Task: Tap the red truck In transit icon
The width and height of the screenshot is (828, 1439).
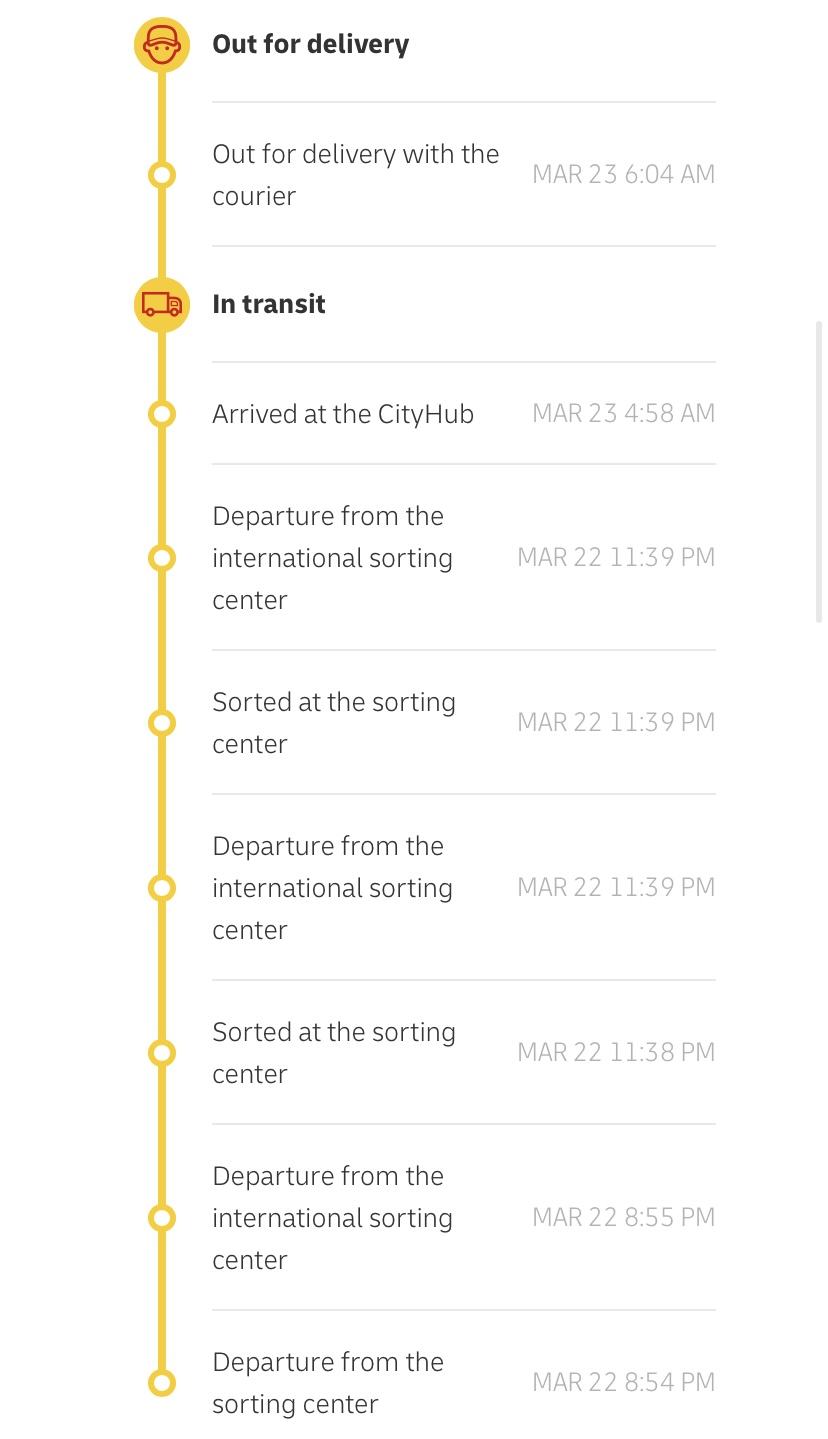Action: click(162, 304)
